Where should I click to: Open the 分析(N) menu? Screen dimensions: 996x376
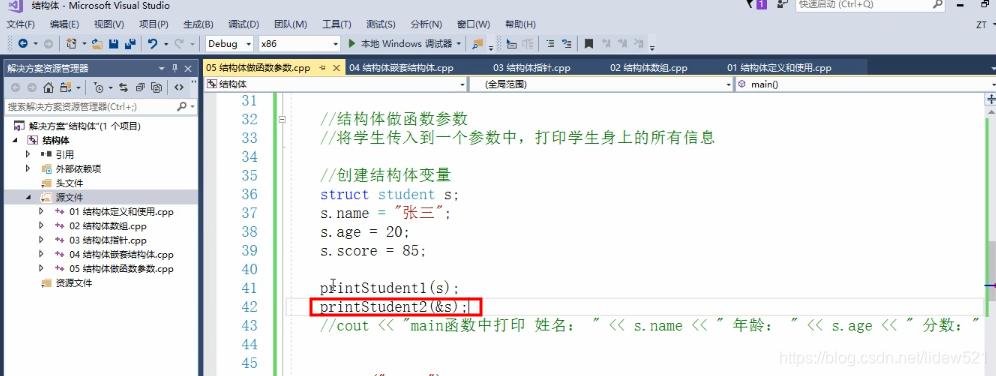click(426, 24)
